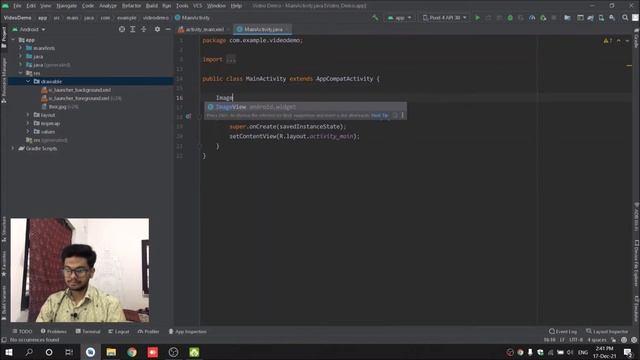This screenshot has height=360, width=640.
Task: Switch to activity_main.xml tab
Action: 204,29
